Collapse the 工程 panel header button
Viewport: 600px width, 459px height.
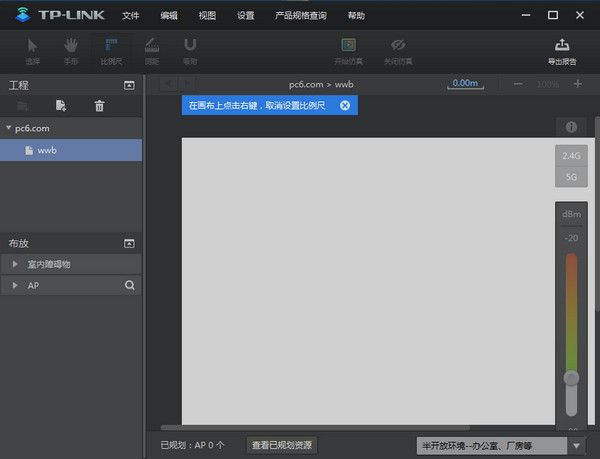tap(129, 86)
